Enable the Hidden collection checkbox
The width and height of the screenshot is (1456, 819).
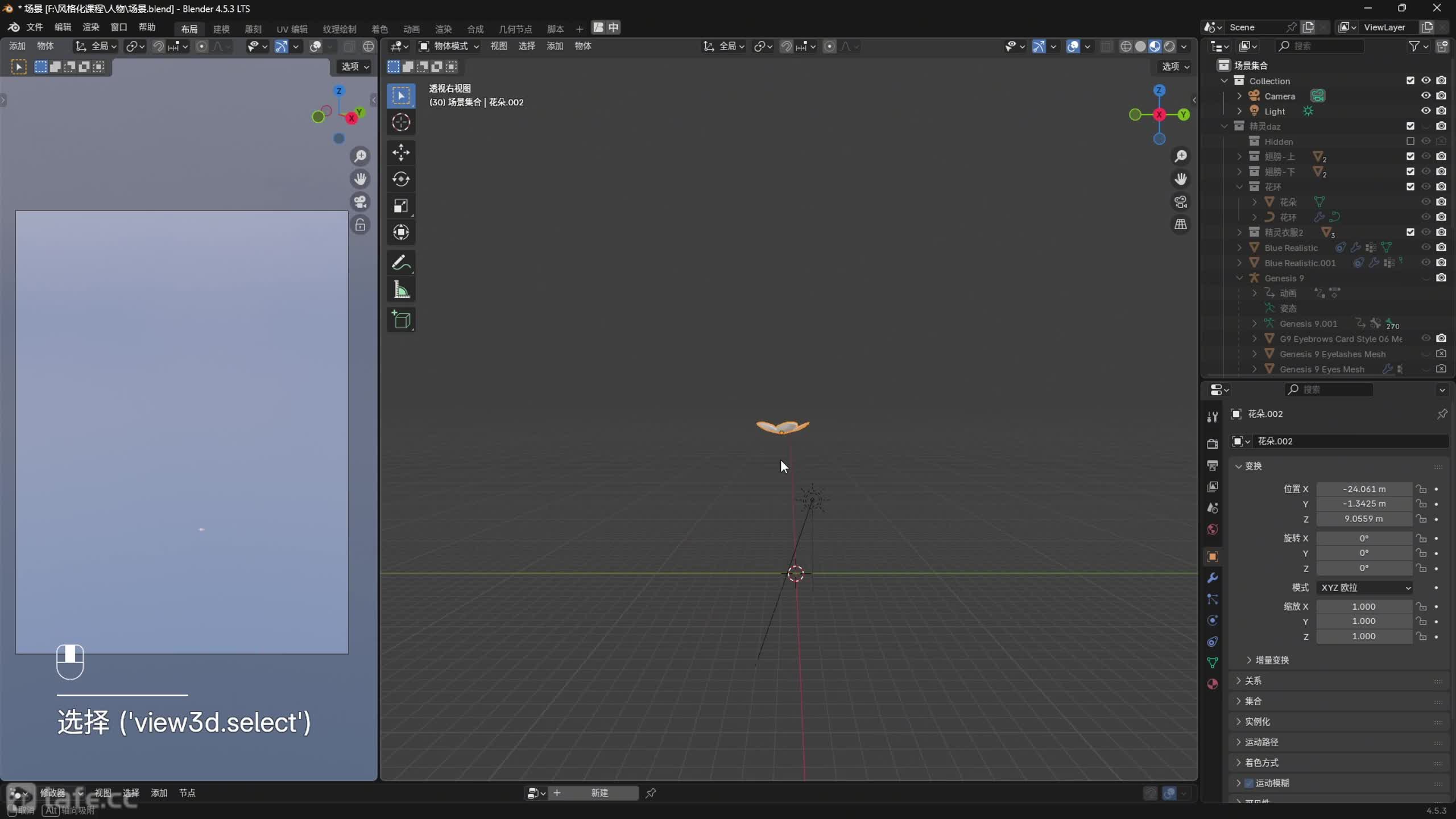pyautogui.click(x=1410, y=141)
